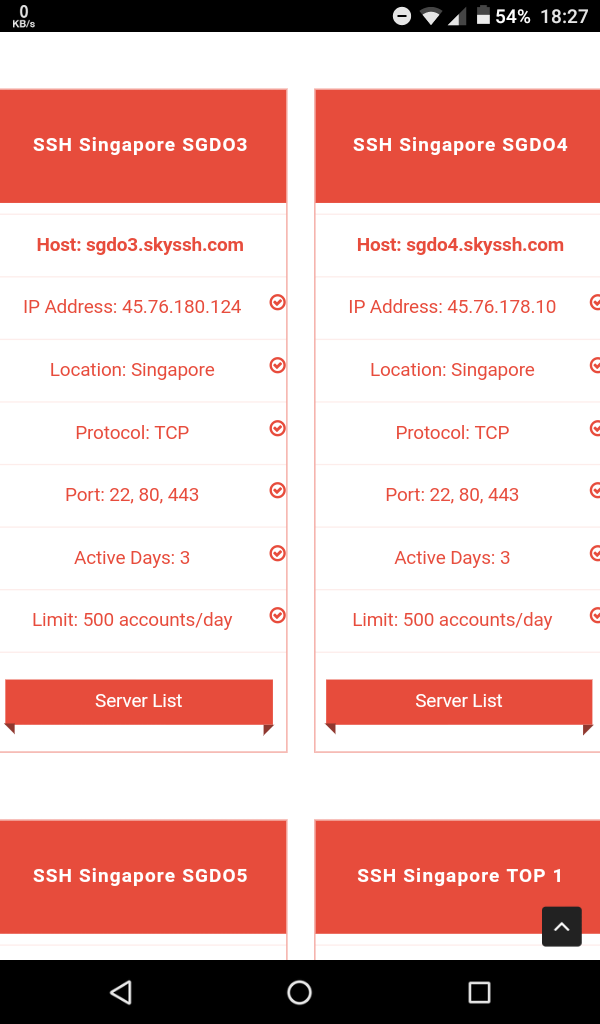Click check icon beside IP Address 45.76.180.124

(277, 302)
